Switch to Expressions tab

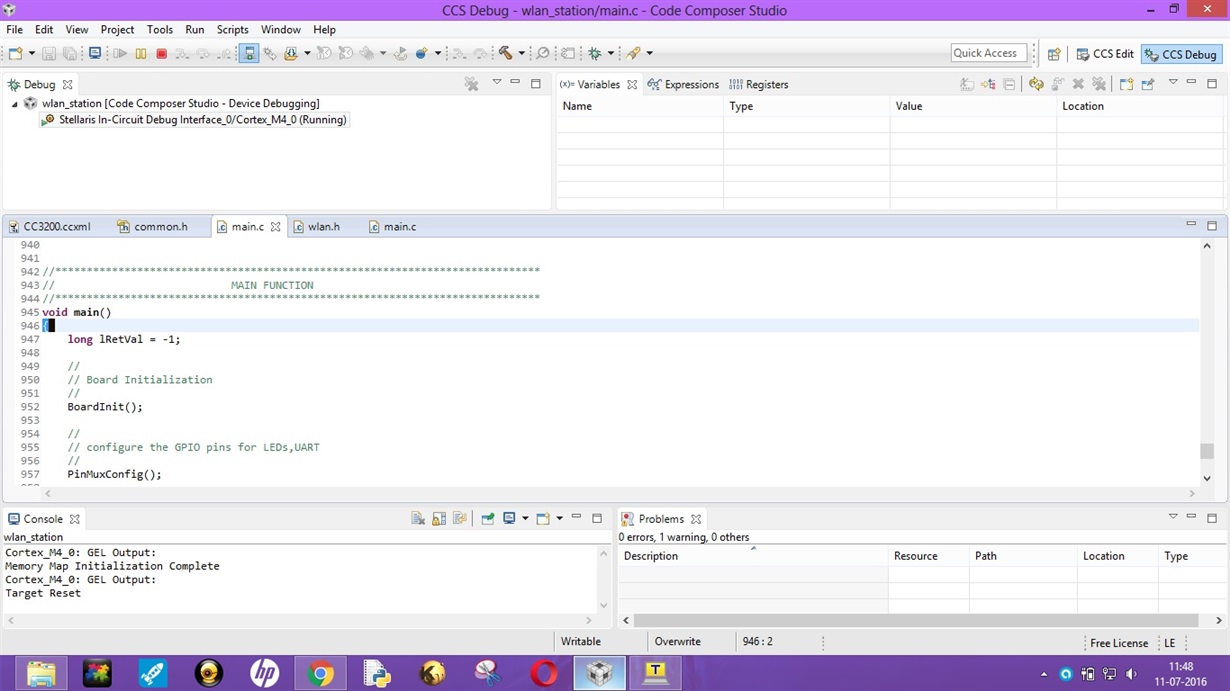click(x=684, y=84)
